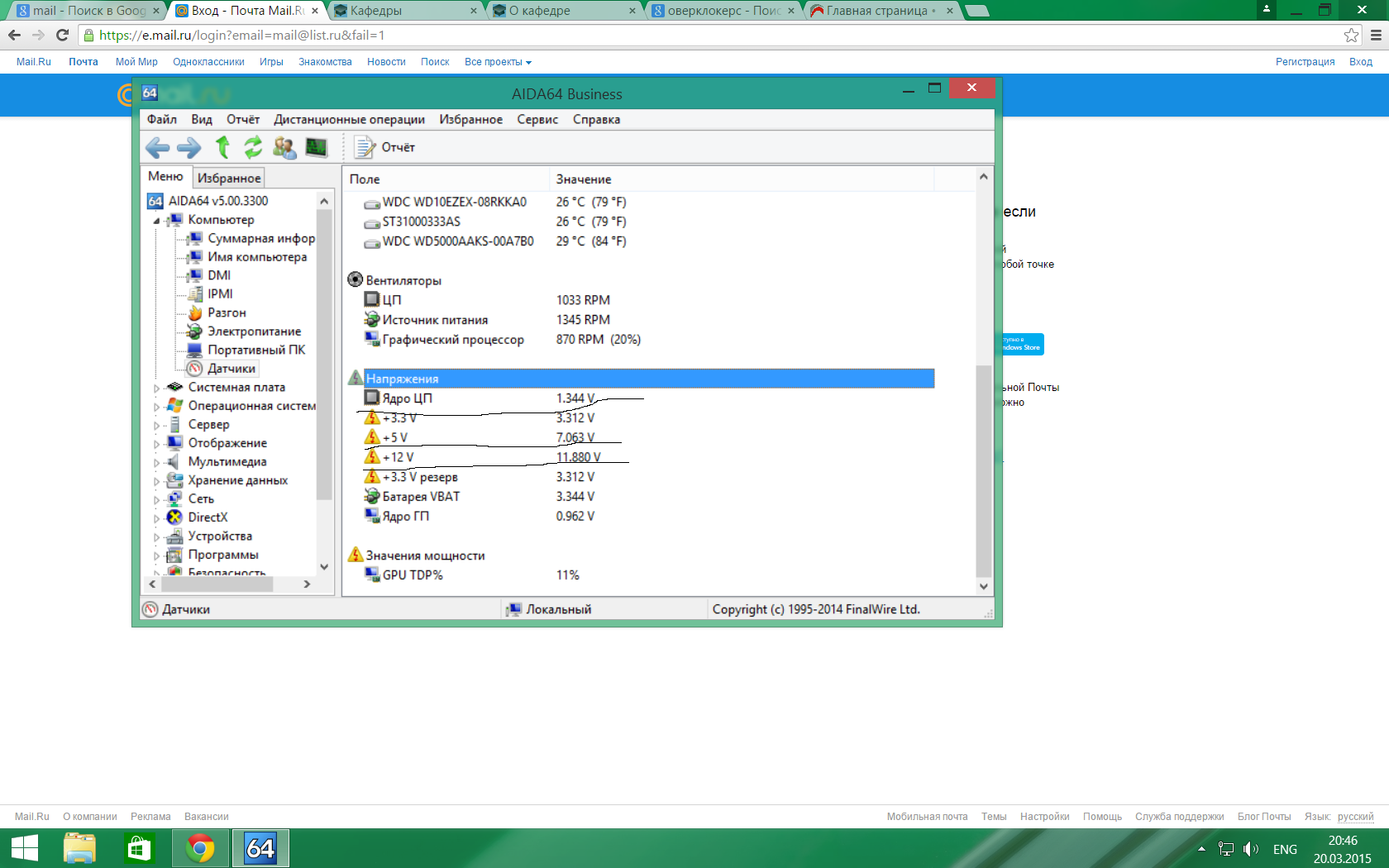Viewport: 1389px width, 868px height.
Task: Click the Значение column header
Action: click(x=742, y=179)
